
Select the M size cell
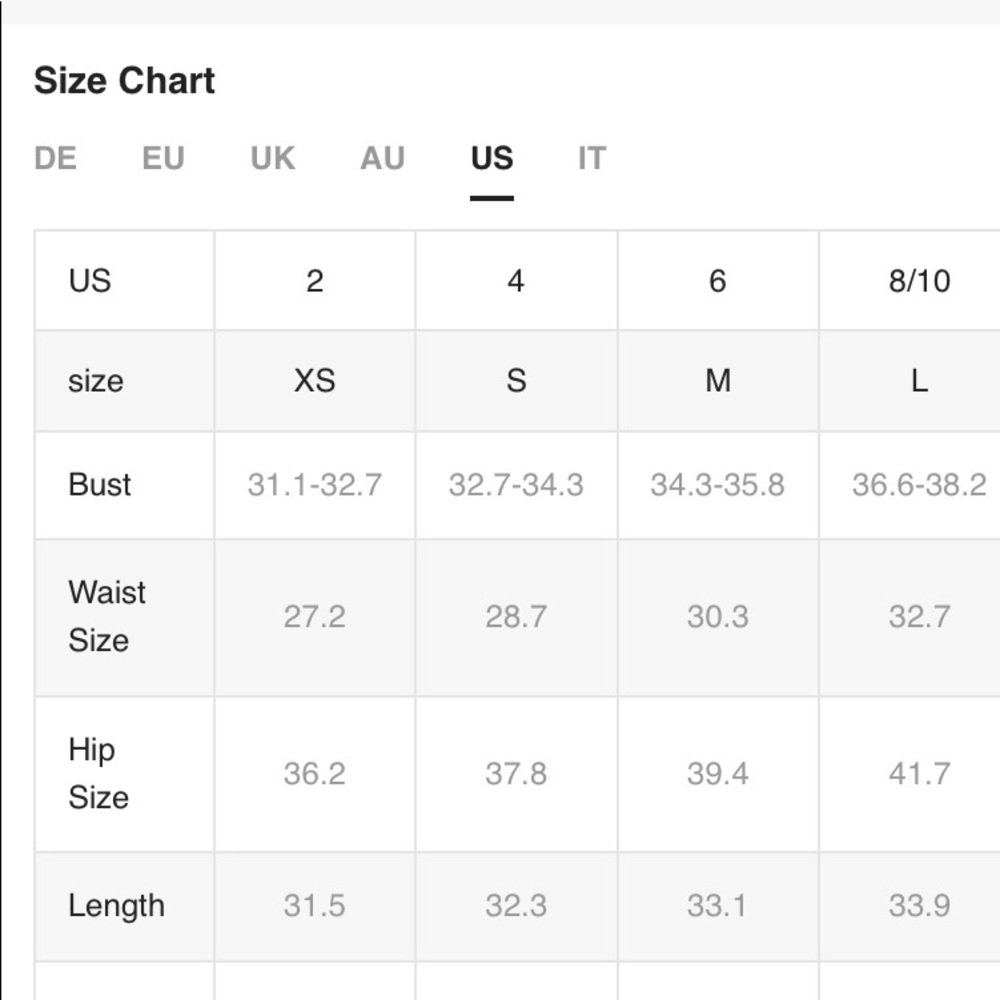pyautogui.click(x=717, y=381)
